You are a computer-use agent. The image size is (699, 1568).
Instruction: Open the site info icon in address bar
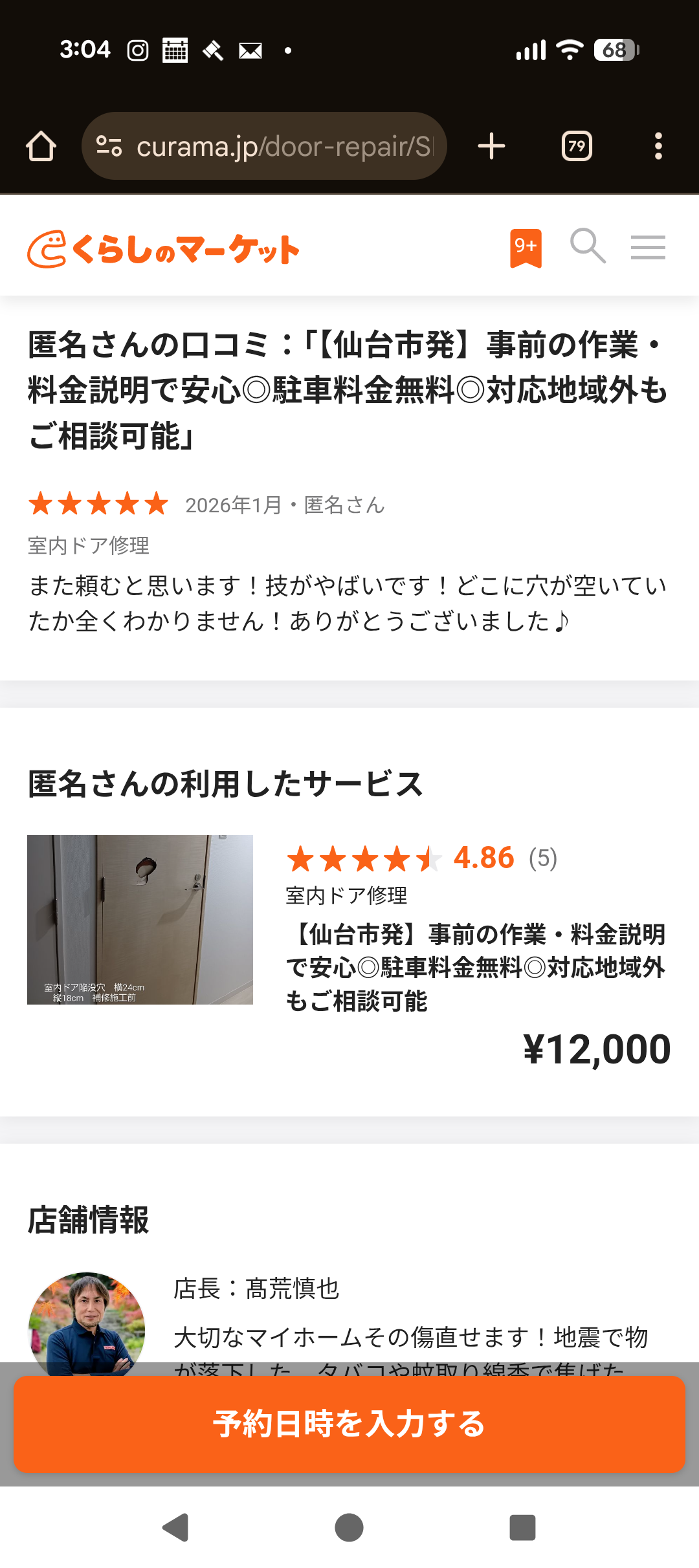pyautogui.click(x=109, y=146)
